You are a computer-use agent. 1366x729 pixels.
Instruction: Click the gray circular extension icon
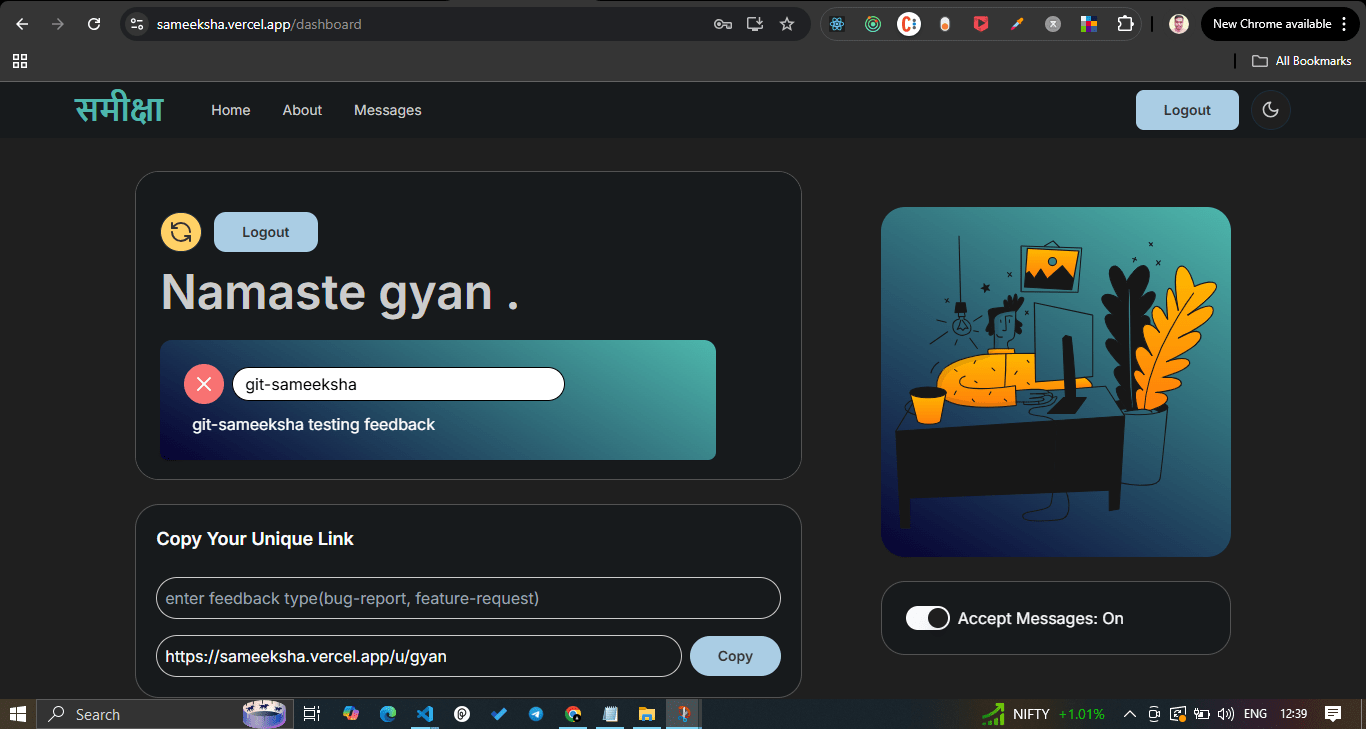point(1053,24)
